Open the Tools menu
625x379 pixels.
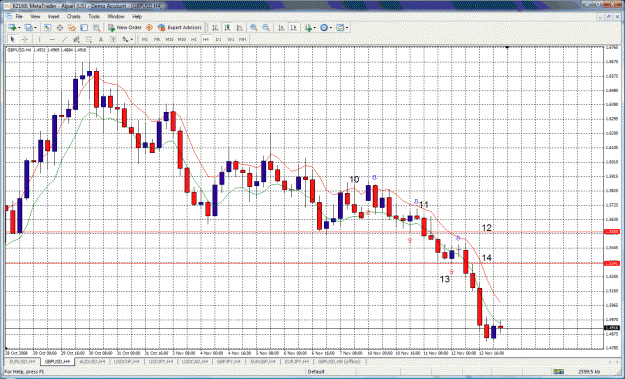pos(94,16)
